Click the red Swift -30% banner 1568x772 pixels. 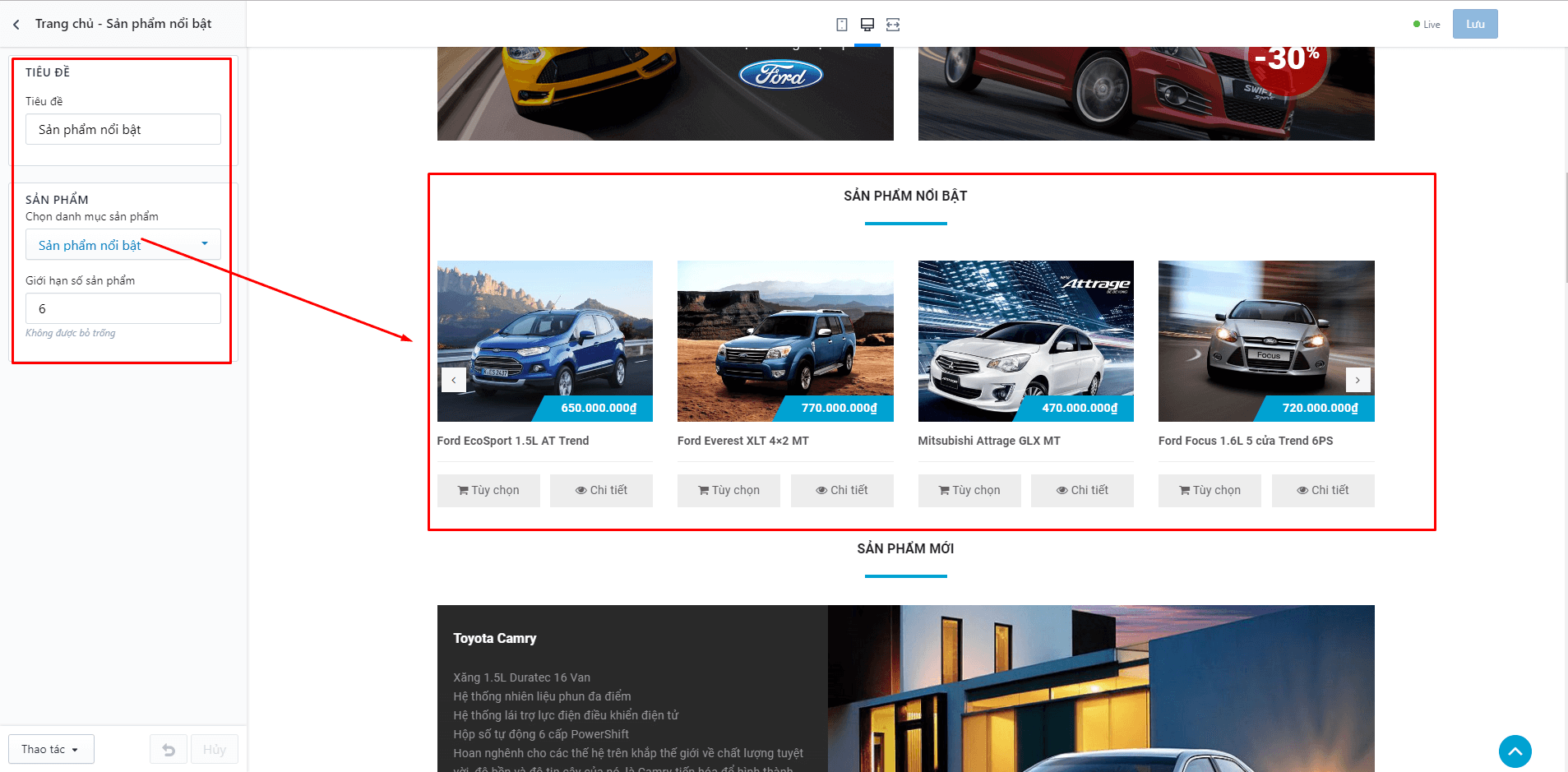[1146, 94]
